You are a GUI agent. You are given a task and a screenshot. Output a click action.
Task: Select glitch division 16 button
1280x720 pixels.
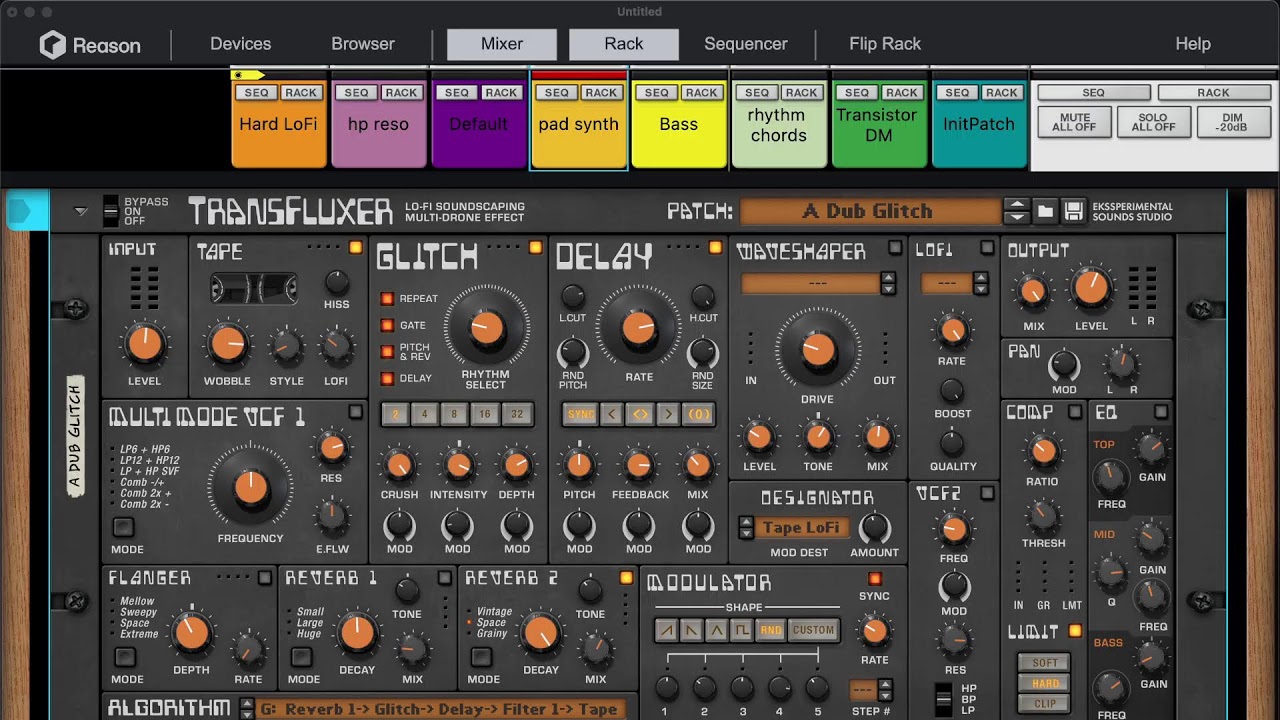point(486,414)
